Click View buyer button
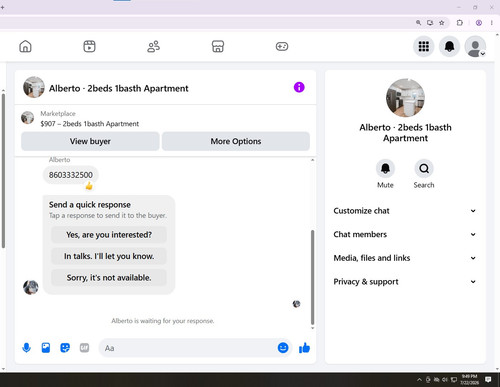The width and height of the screenshot is (500, 387). pyautogui.click(x=90, y=141)
